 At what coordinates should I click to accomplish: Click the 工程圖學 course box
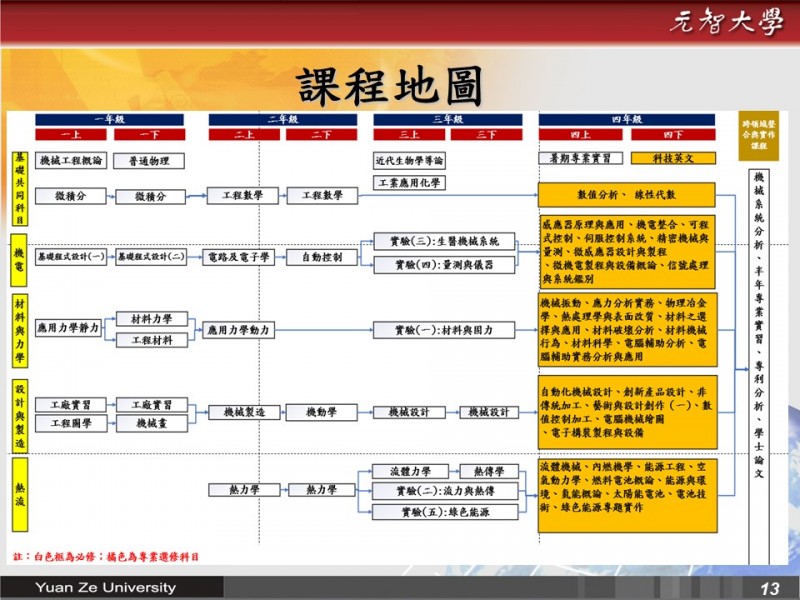coord(70,424)
